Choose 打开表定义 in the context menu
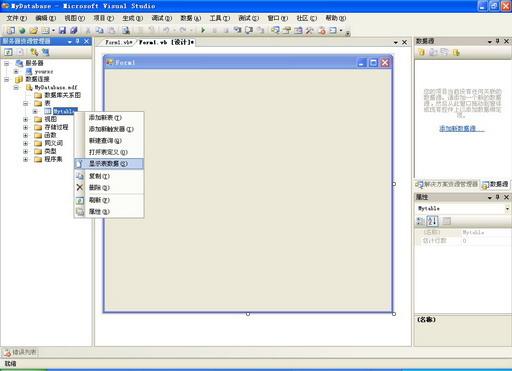 109,152
